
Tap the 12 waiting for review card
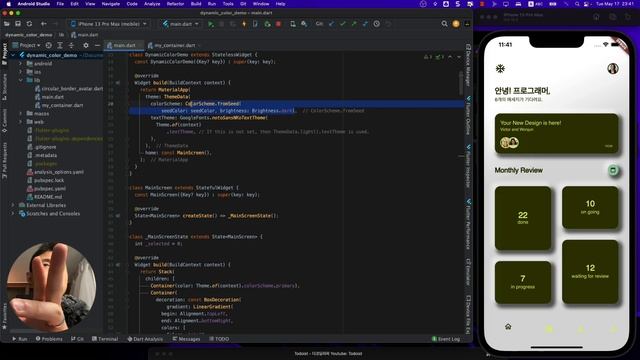590,271
